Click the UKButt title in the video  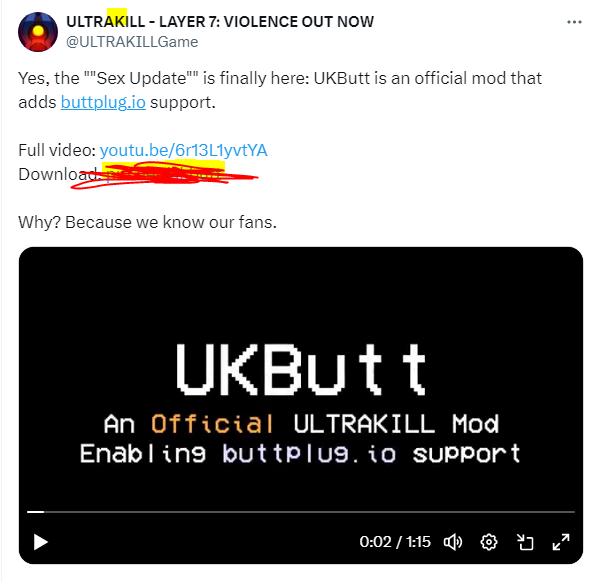point(301,370)
